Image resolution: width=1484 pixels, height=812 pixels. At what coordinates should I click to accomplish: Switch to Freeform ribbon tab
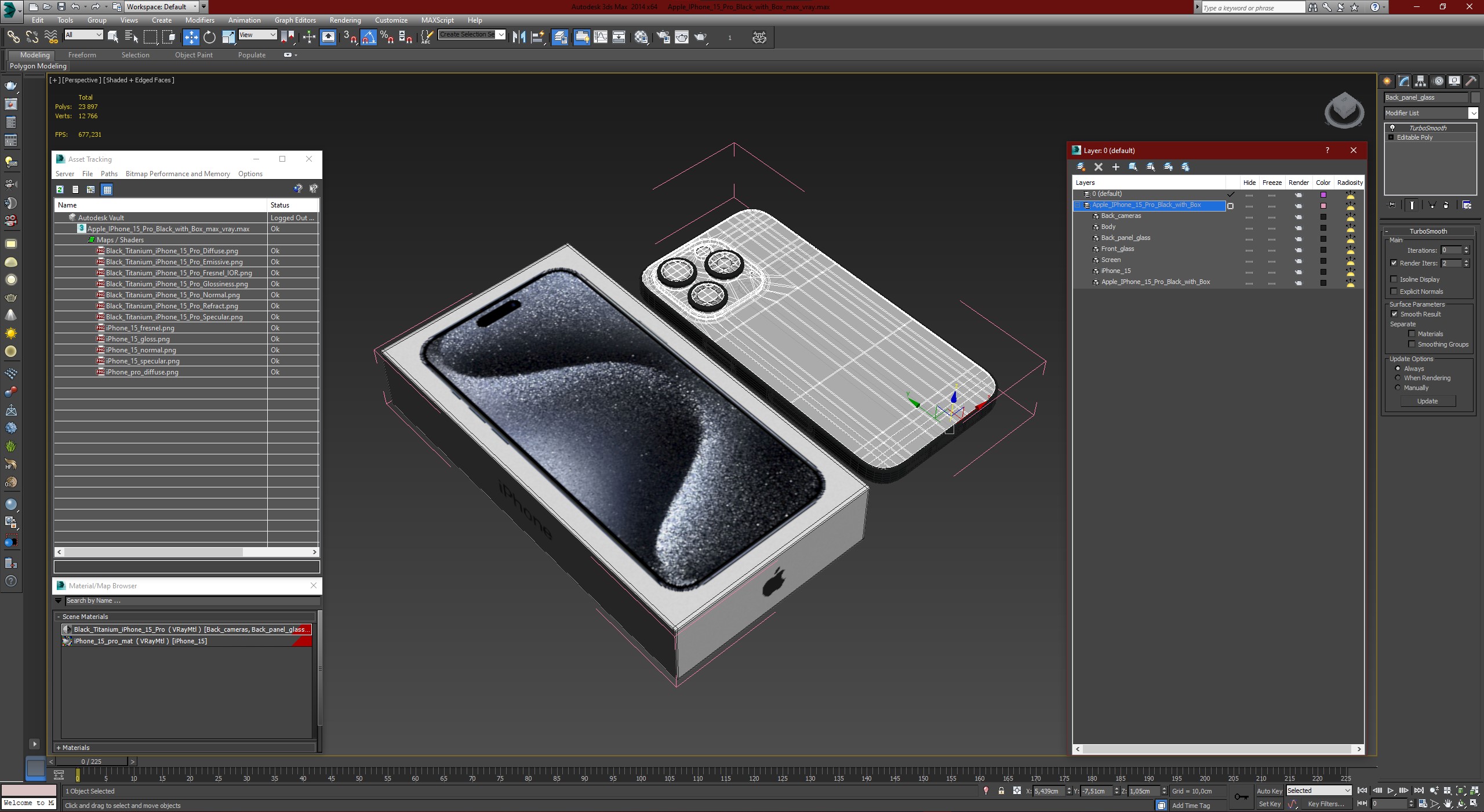point(82,55)
